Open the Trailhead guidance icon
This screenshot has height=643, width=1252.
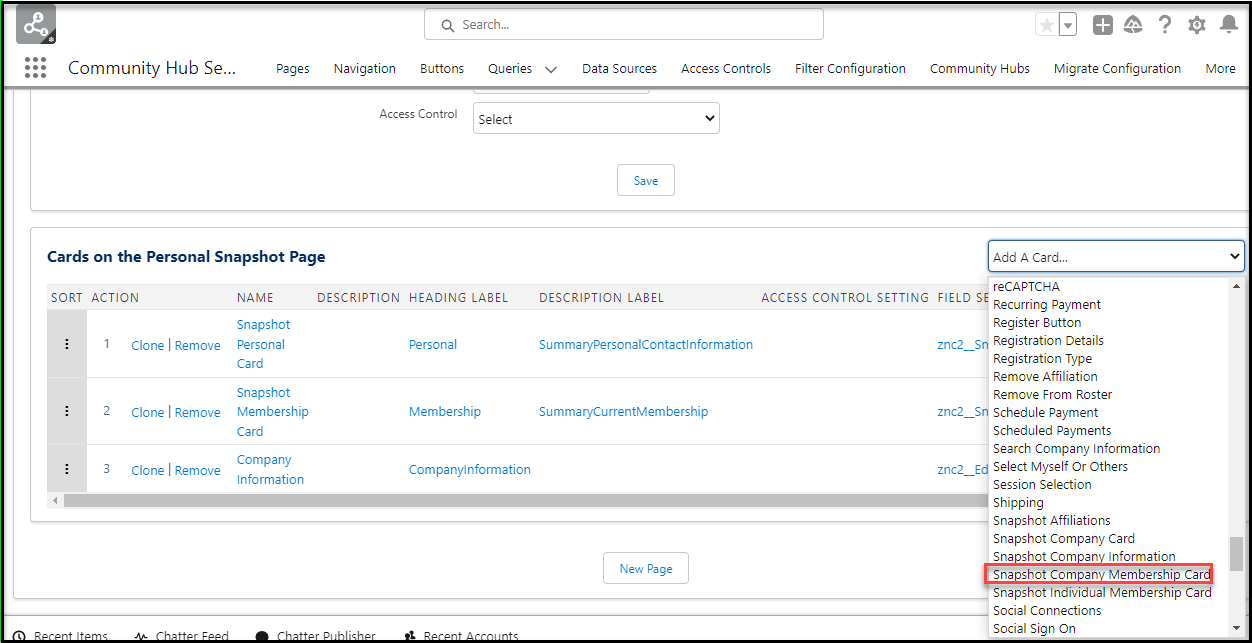click(x=1133, y=26)
